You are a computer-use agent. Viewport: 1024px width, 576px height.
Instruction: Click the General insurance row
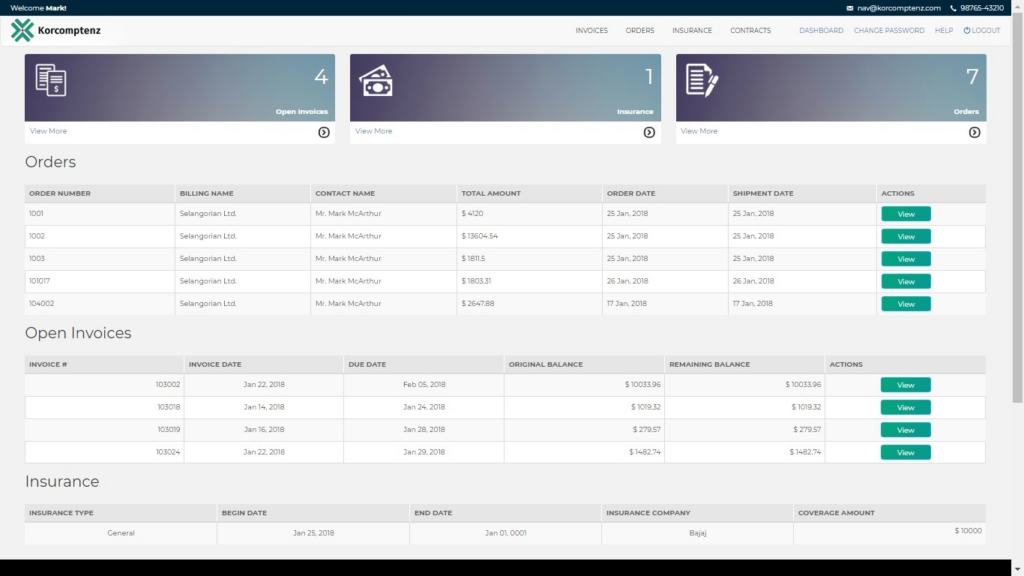[120, 532]
